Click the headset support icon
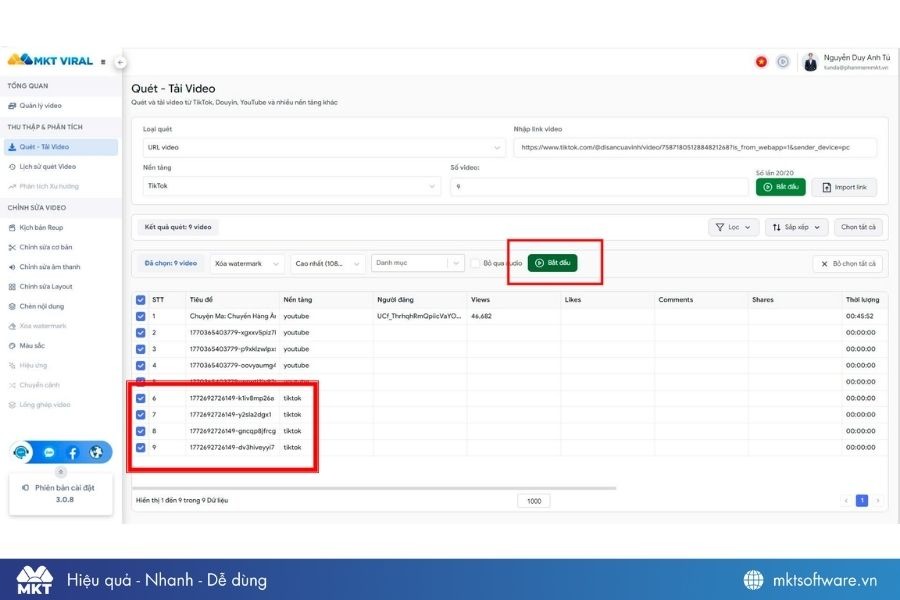The image size is (900, 600). click(x=23, y=452)
